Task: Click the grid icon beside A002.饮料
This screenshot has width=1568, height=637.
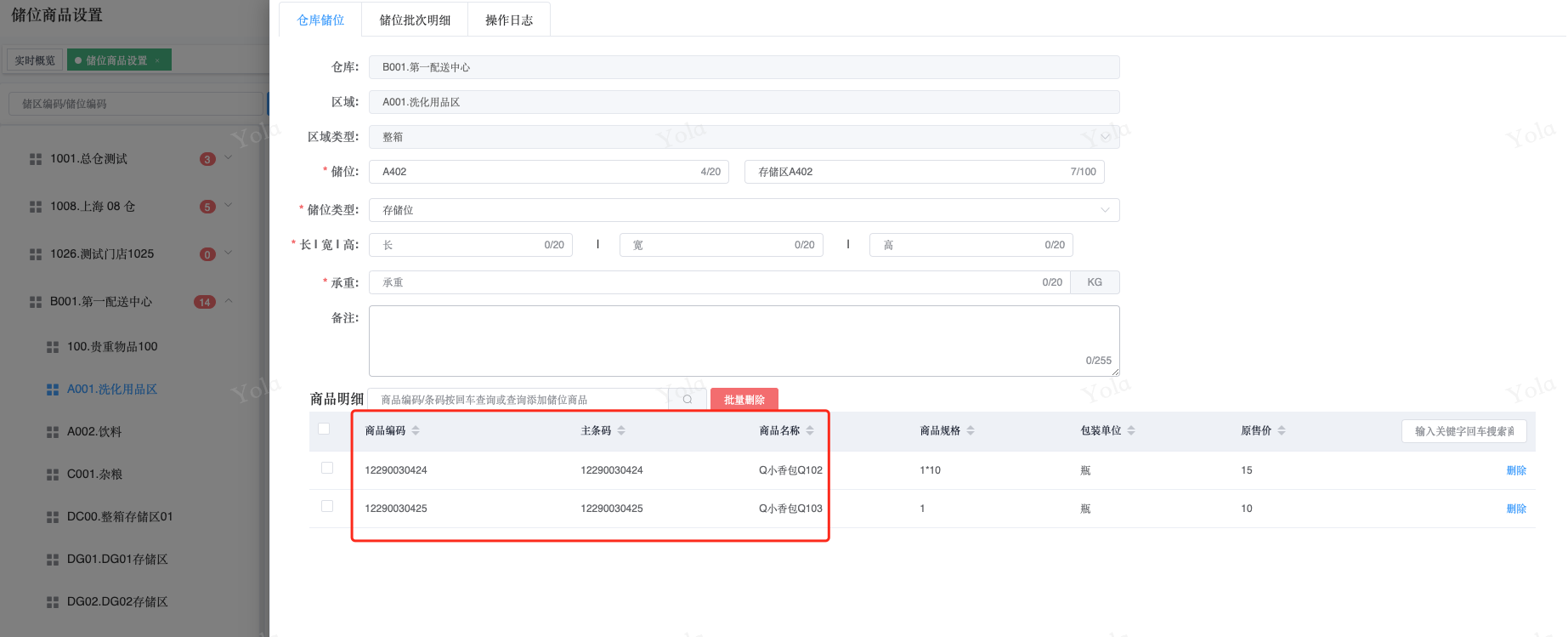Action: click(53, 432)
